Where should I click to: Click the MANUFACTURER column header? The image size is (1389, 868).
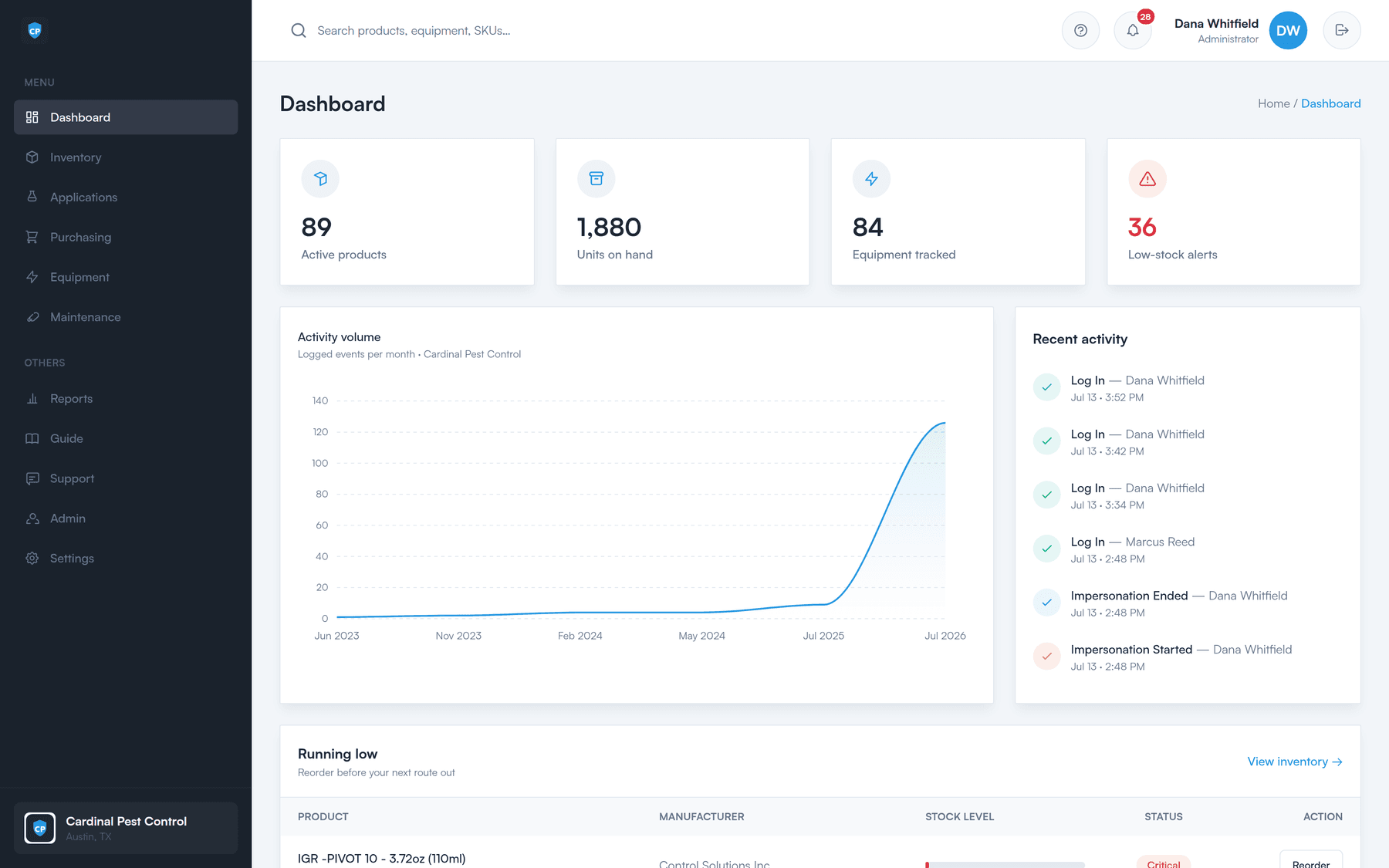(701, 816)
